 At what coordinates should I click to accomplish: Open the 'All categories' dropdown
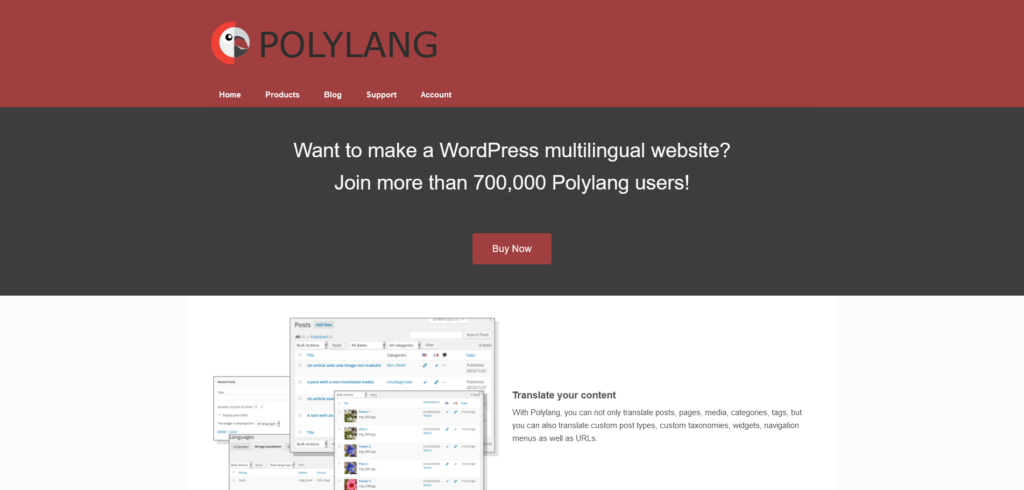click(x=405, y=344)
